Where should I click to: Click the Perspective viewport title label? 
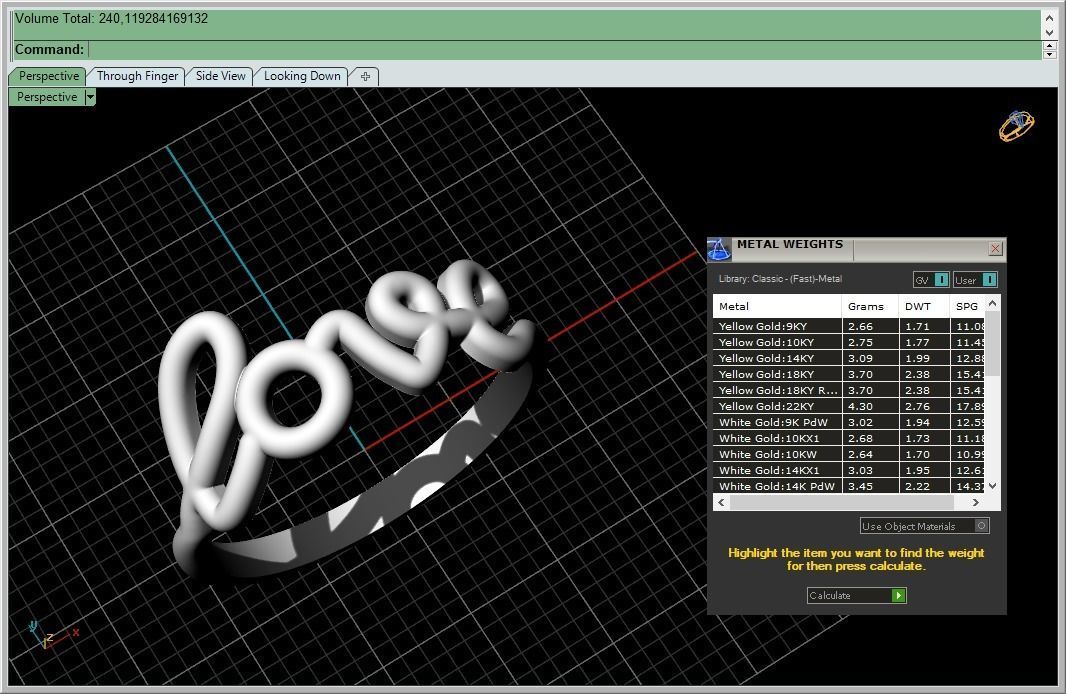click(x=47, y=97)
